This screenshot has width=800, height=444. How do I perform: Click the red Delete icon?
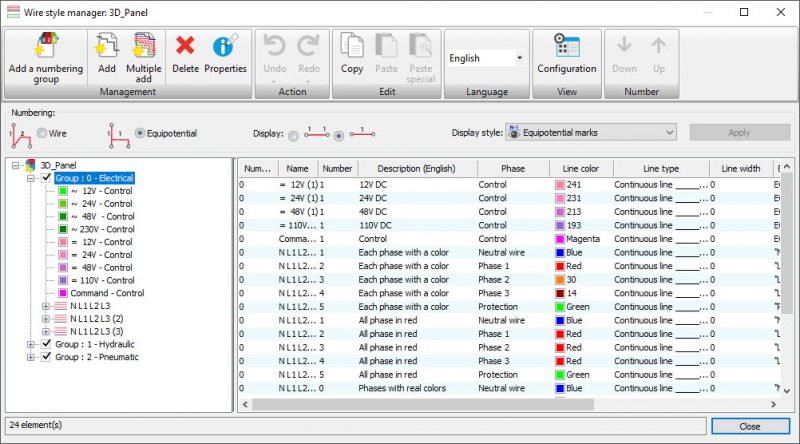tap(185, 46)
